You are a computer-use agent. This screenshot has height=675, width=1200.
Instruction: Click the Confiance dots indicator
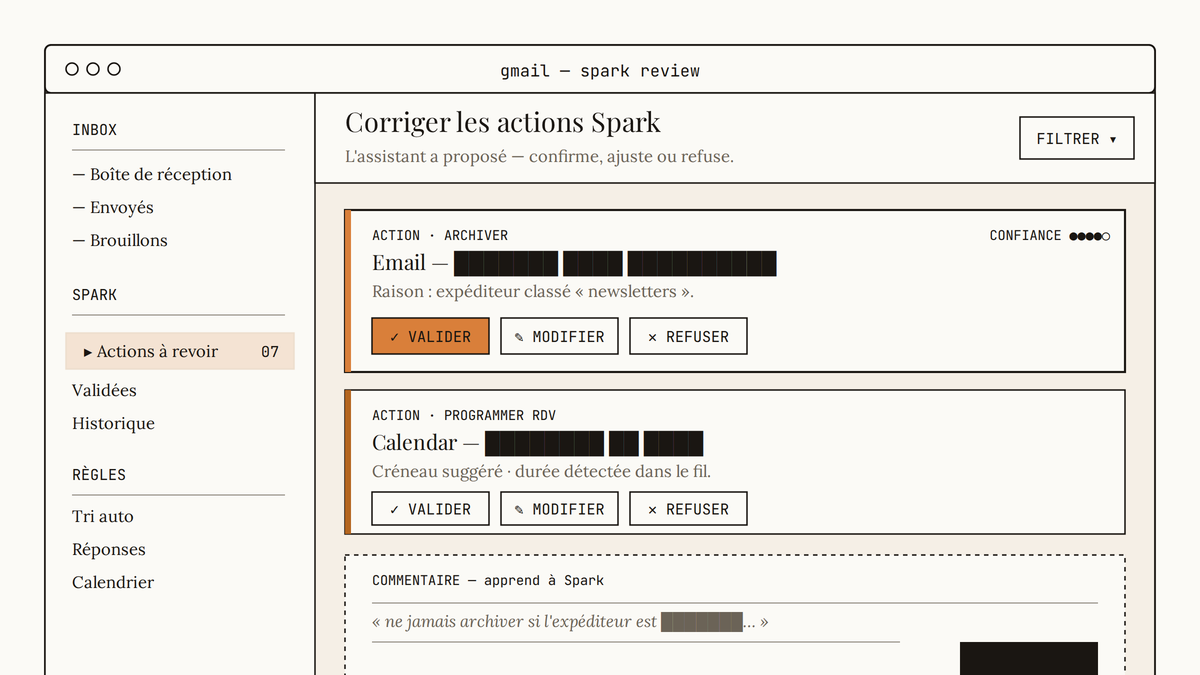click(x=1089, y=236)
